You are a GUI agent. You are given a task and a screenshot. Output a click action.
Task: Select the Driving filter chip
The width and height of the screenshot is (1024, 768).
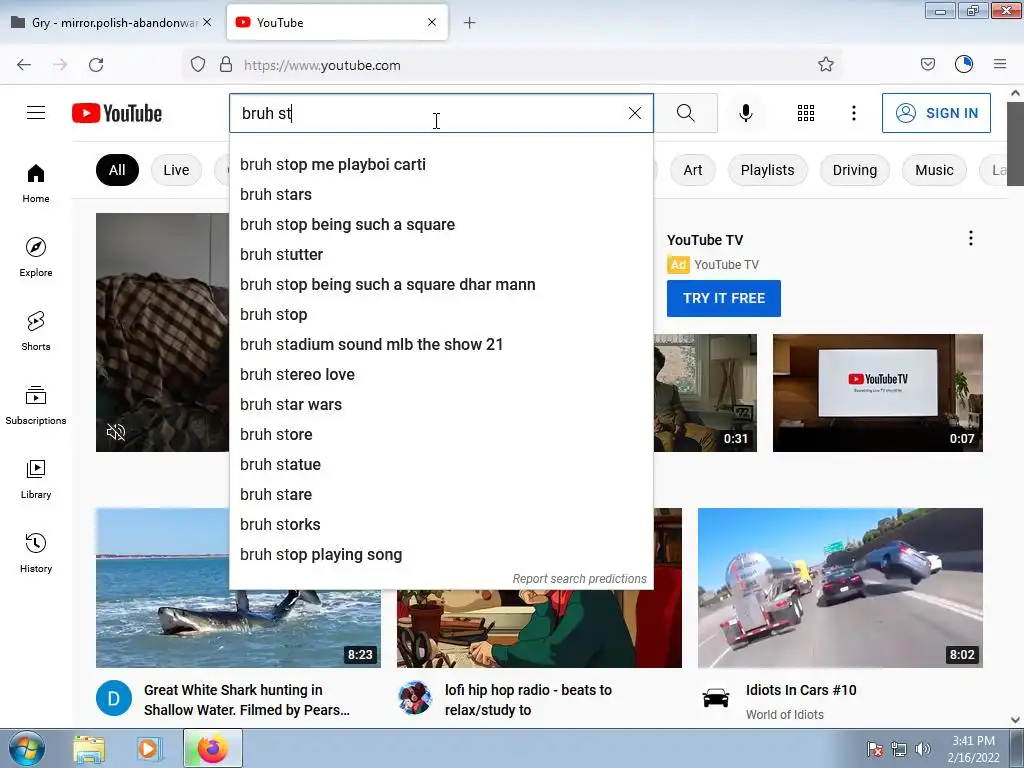[854, 170]
